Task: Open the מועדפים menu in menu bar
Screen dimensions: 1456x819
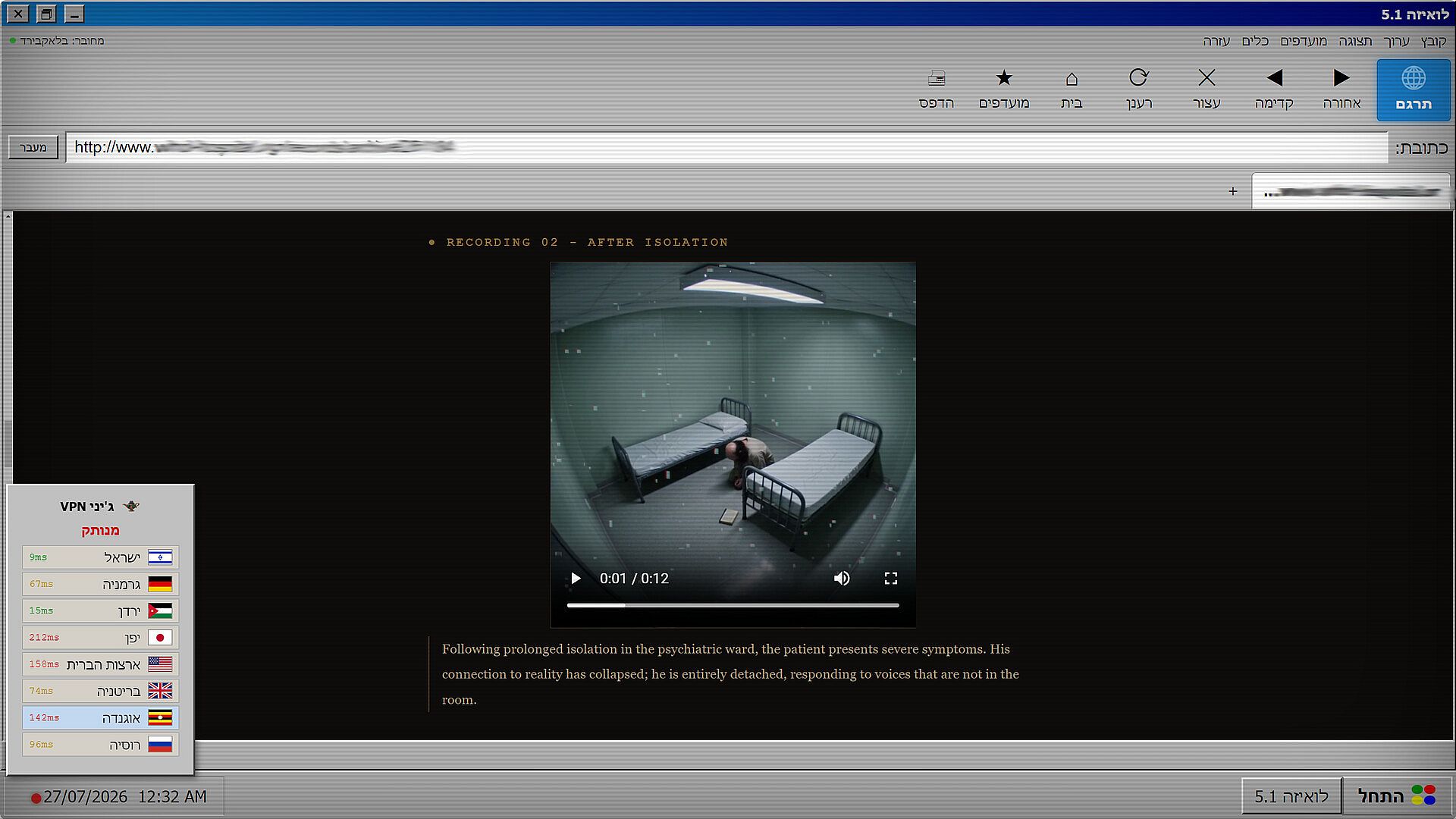Action: [1304, 41]
